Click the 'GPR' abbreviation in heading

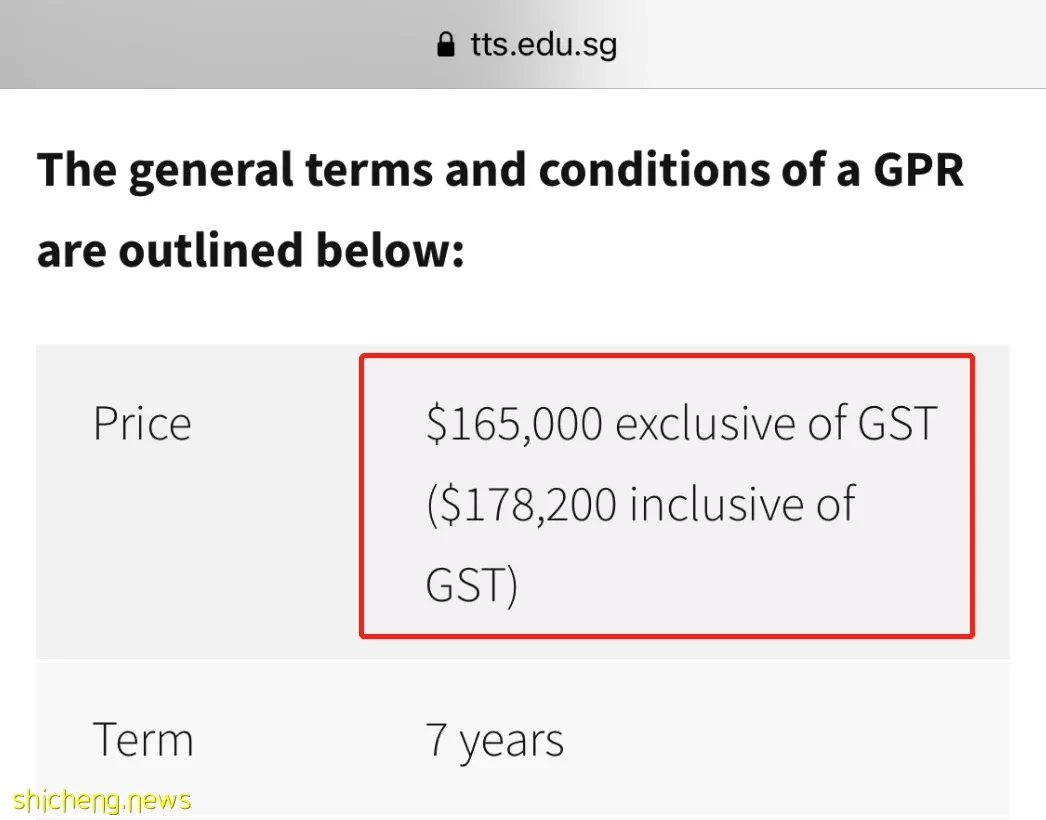pyautogui.click(x=919, y=169)
